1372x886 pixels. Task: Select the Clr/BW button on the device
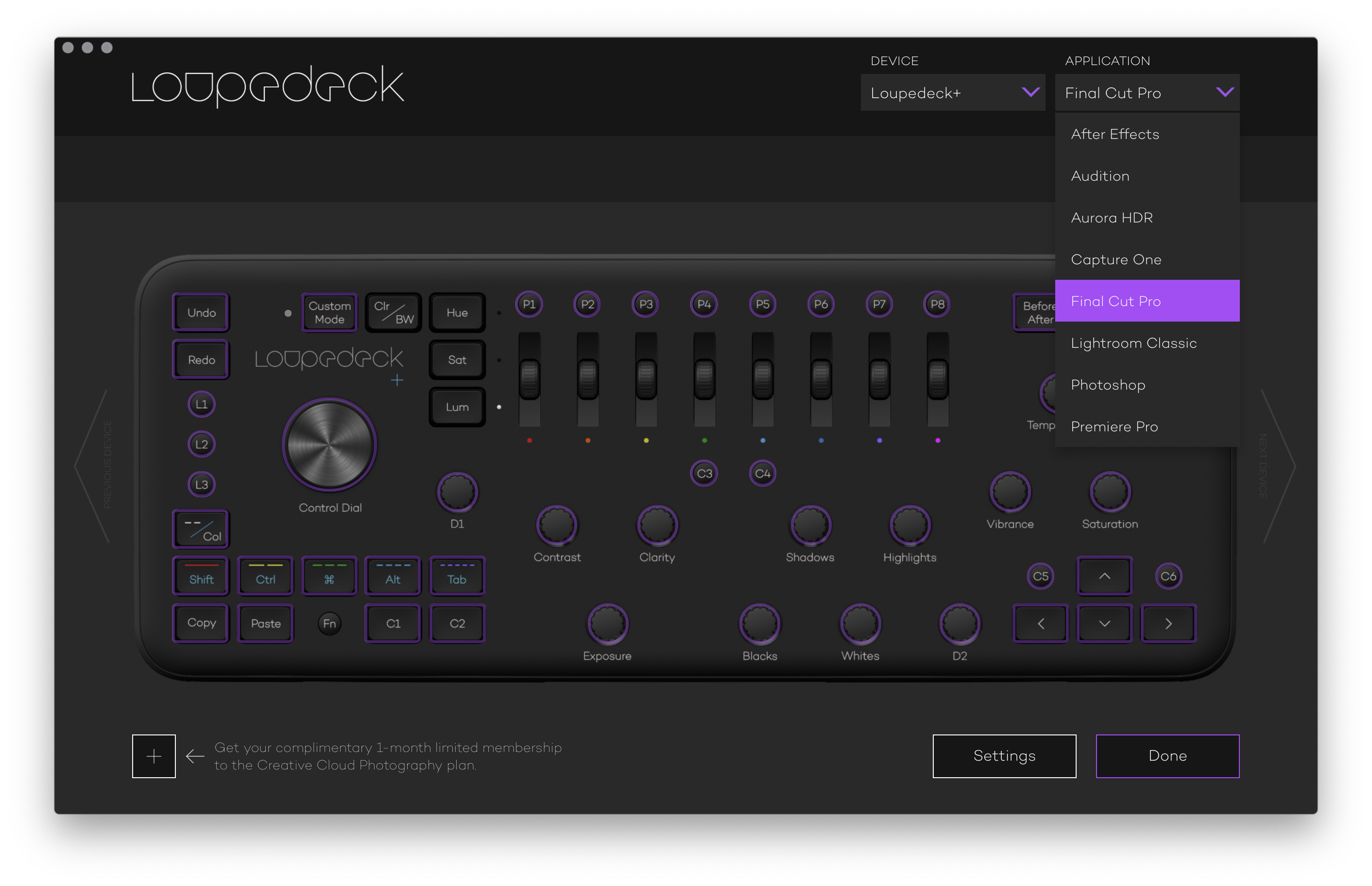tap(394, 312)
